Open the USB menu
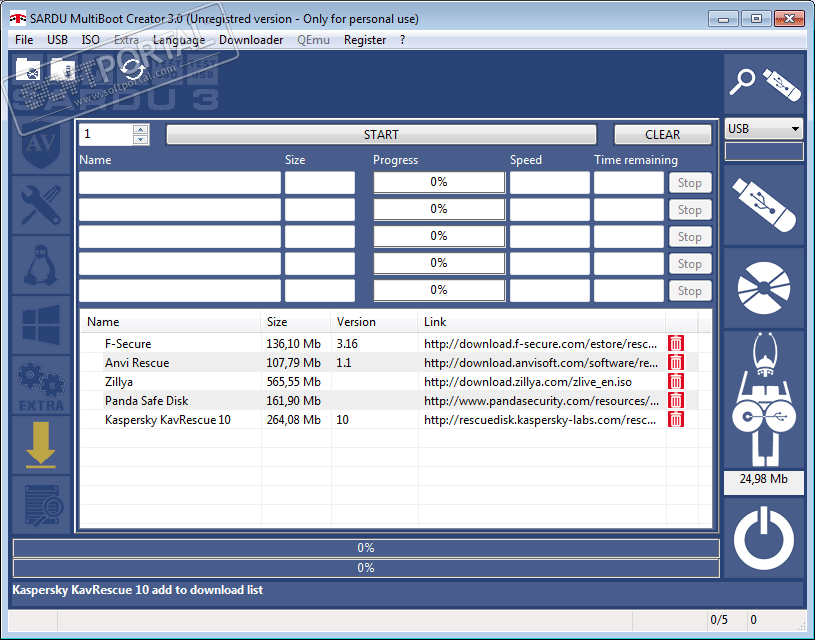Viewport: 815px width, 640px height. click(57, 40)
